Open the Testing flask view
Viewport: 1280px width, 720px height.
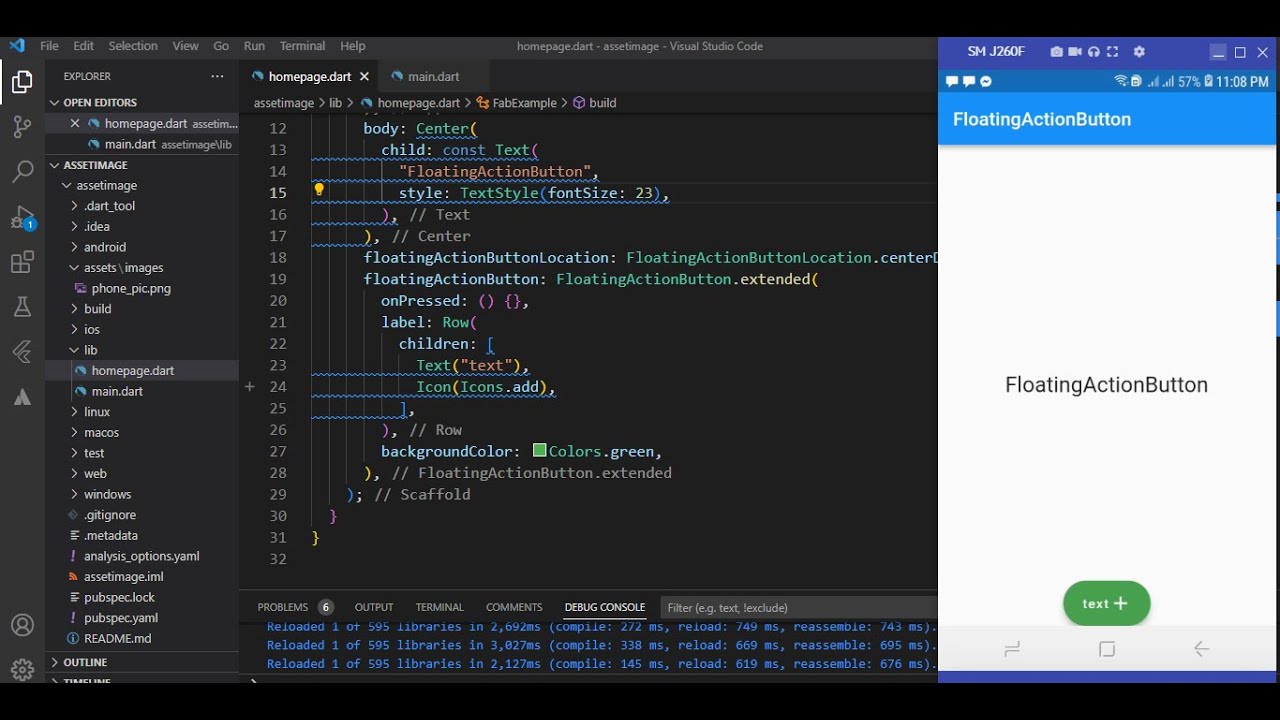[22, 307]
